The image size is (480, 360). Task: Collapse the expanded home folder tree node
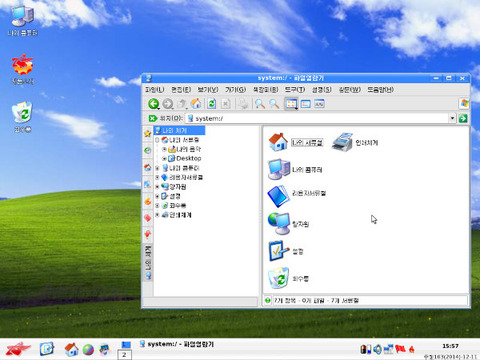pos(157,140)
